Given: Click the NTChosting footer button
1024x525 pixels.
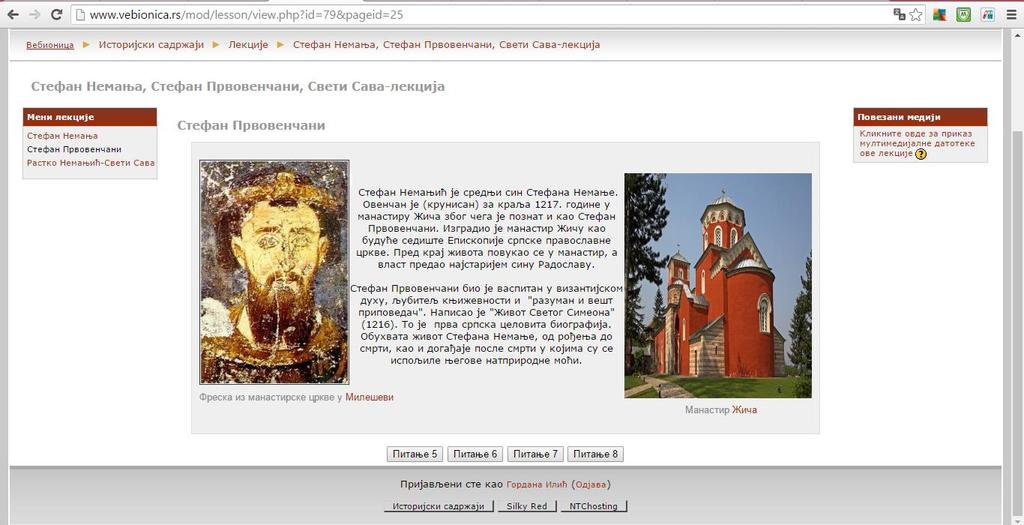Looking at the screenshot, I should [593, 506].
